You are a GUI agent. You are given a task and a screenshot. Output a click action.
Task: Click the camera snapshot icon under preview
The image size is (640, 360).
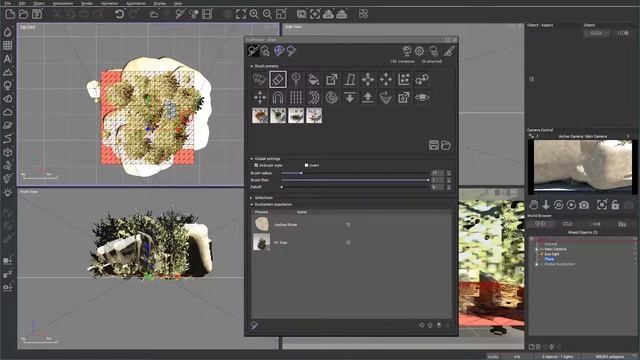[x=584, y=205]
